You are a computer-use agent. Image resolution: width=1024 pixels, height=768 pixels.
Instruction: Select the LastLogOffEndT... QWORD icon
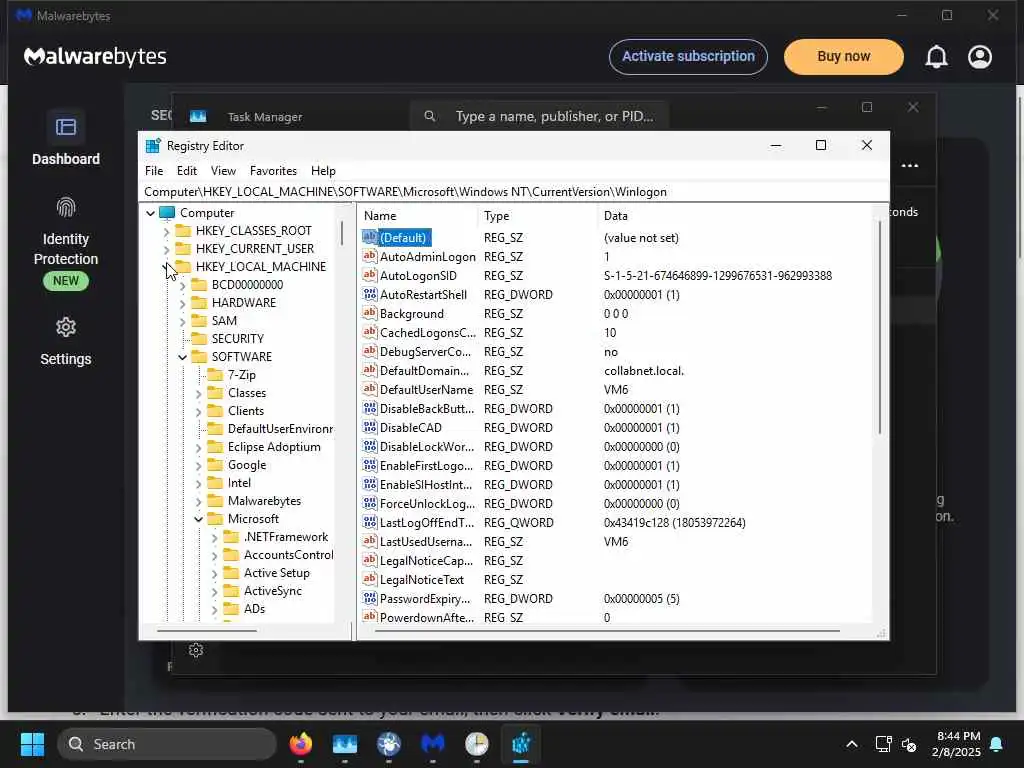(370, 522)
